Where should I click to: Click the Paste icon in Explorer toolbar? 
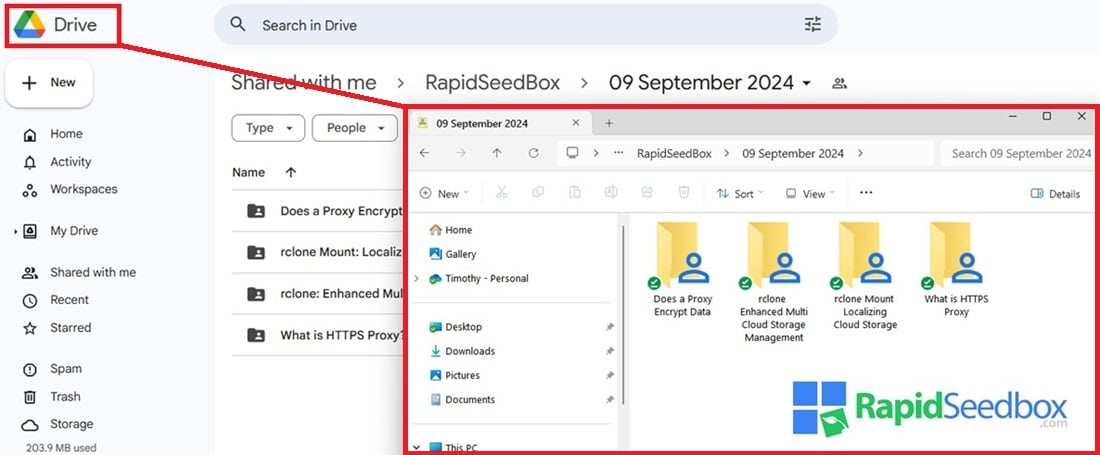pyautogui.click(x=575, y=193)
